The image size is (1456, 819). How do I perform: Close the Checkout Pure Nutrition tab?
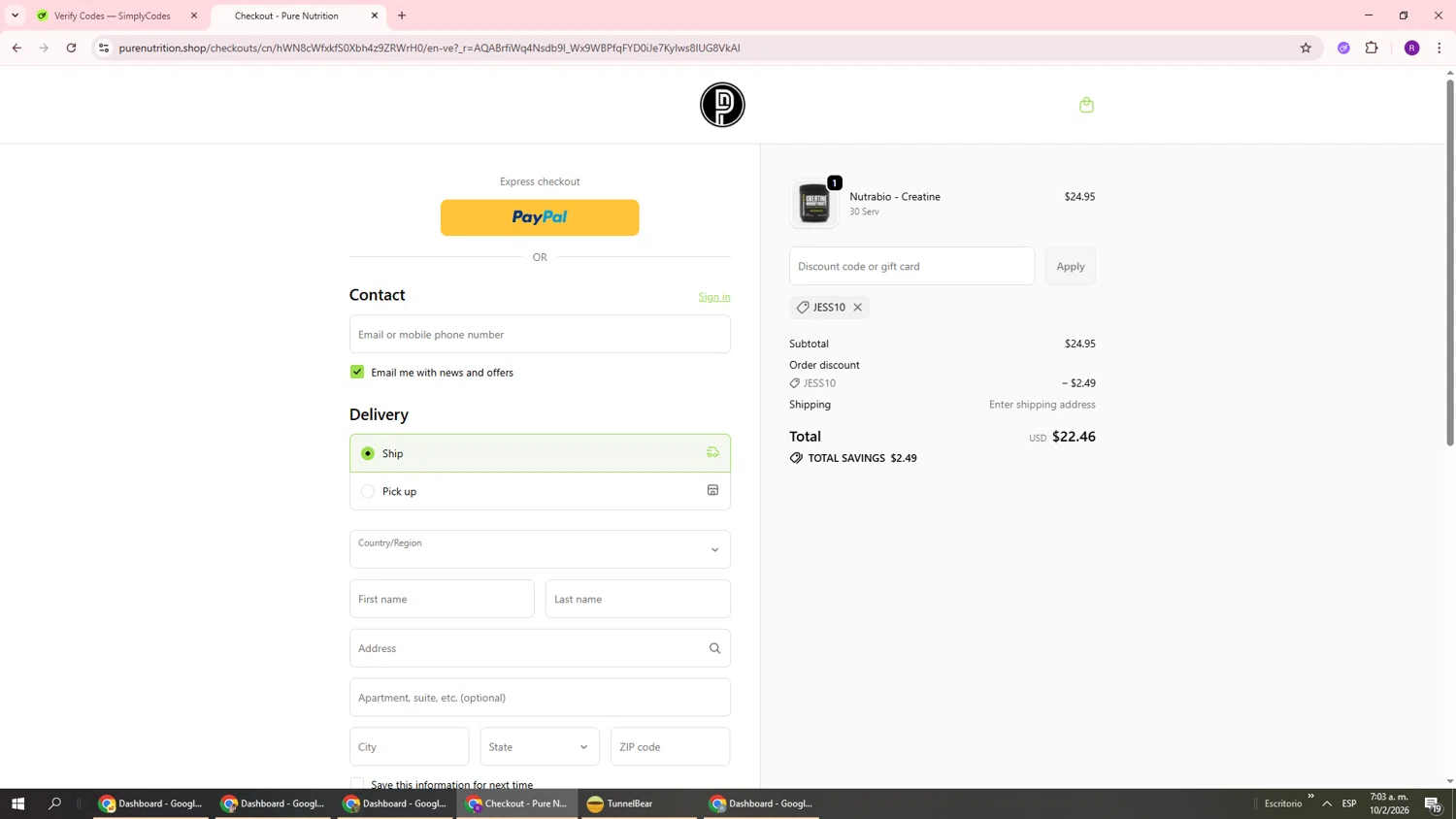pyautogui.click(x=375, y=16)
